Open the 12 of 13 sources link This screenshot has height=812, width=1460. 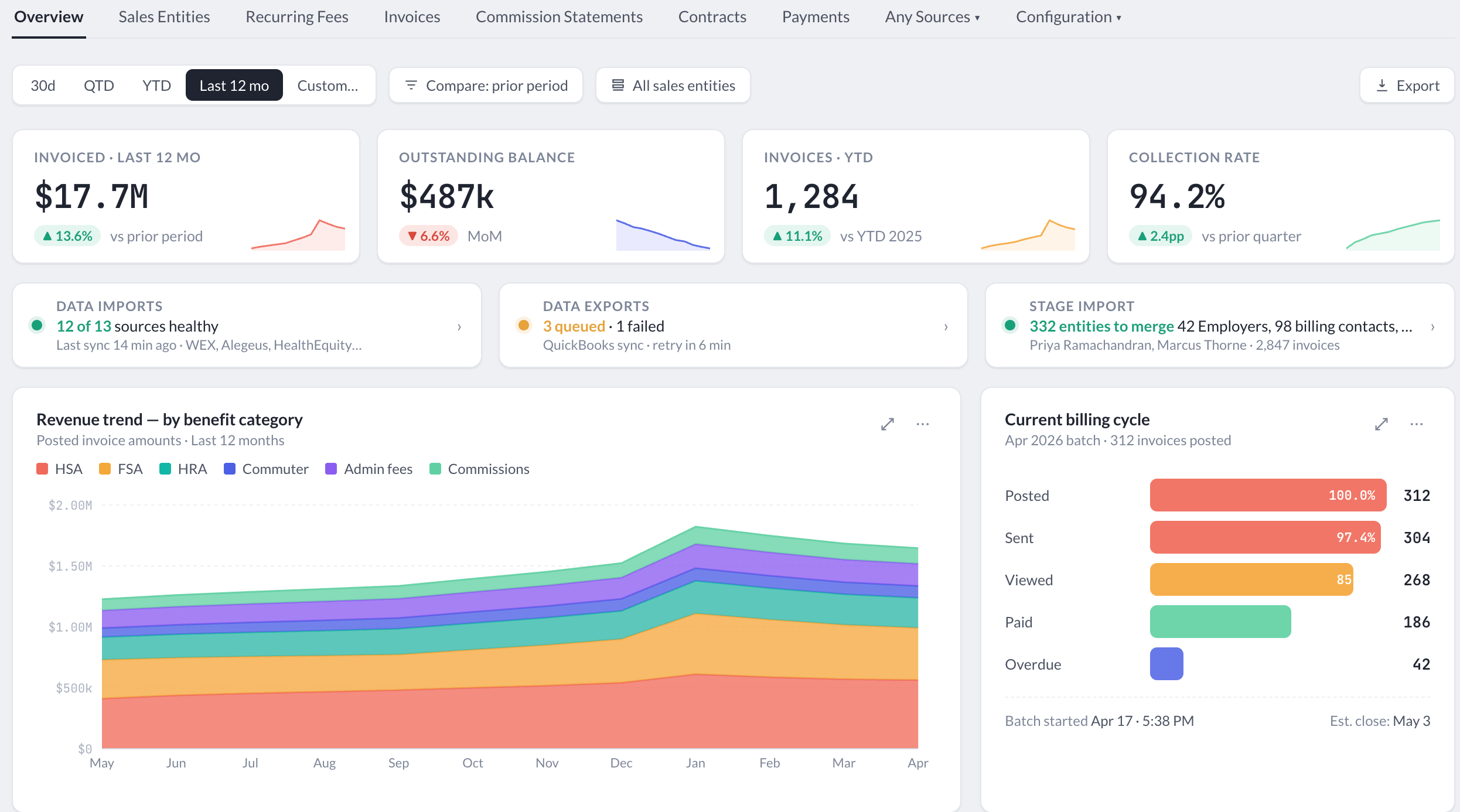point(84,326)
